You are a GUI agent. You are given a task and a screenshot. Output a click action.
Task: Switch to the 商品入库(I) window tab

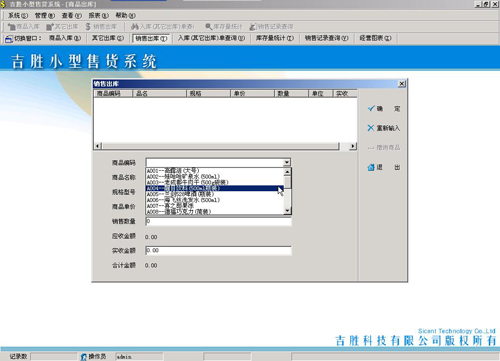(65, 38)
